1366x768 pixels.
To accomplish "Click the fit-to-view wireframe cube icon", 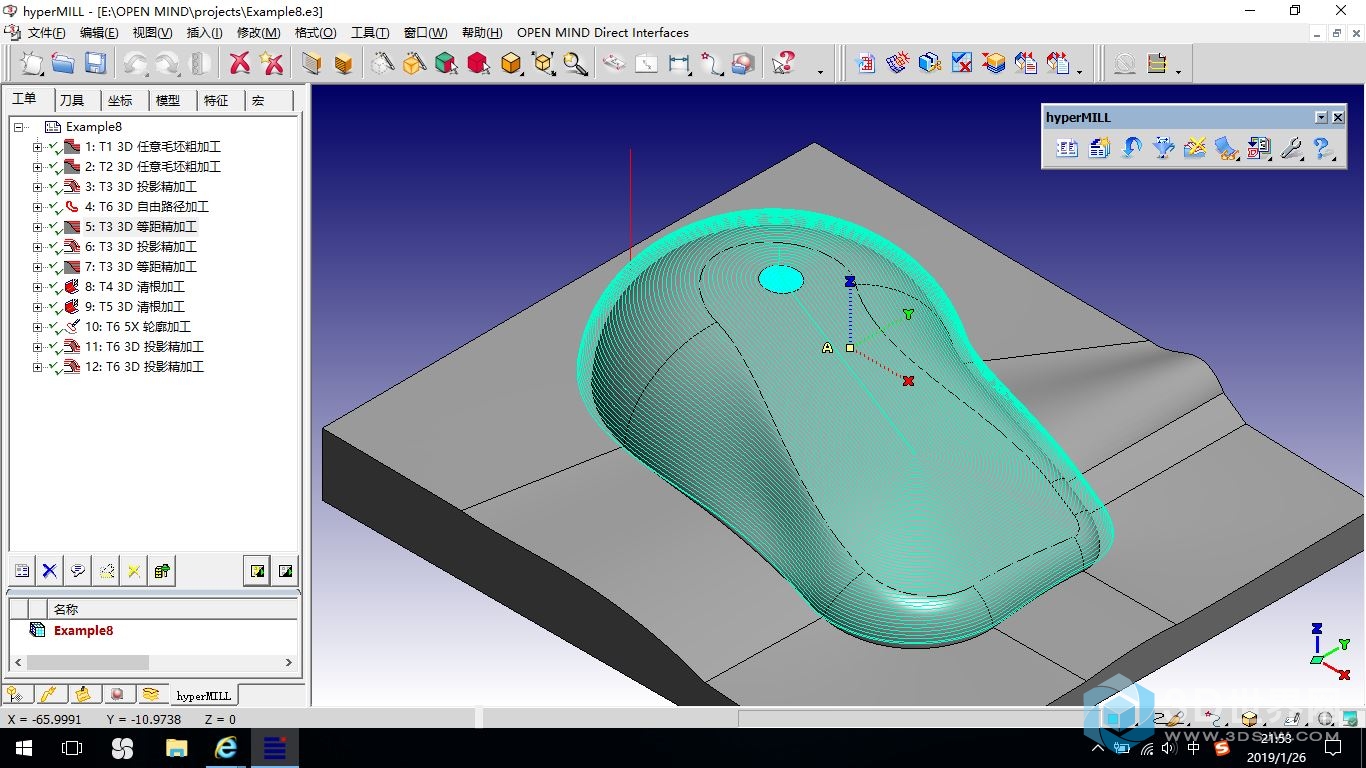I will coord(543,64).
